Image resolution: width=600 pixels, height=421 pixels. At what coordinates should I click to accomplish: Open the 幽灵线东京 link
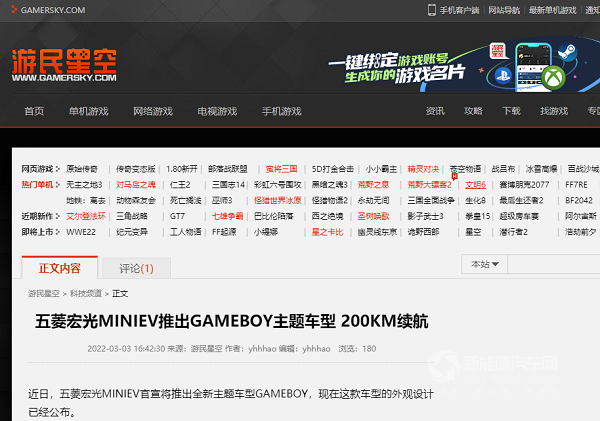click(x=377, y=232)
